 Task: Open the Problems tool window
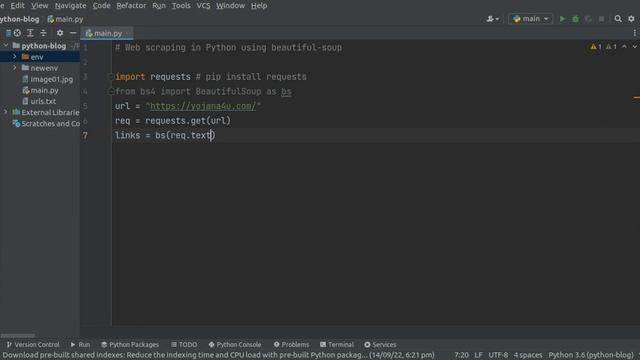point(291,344)
